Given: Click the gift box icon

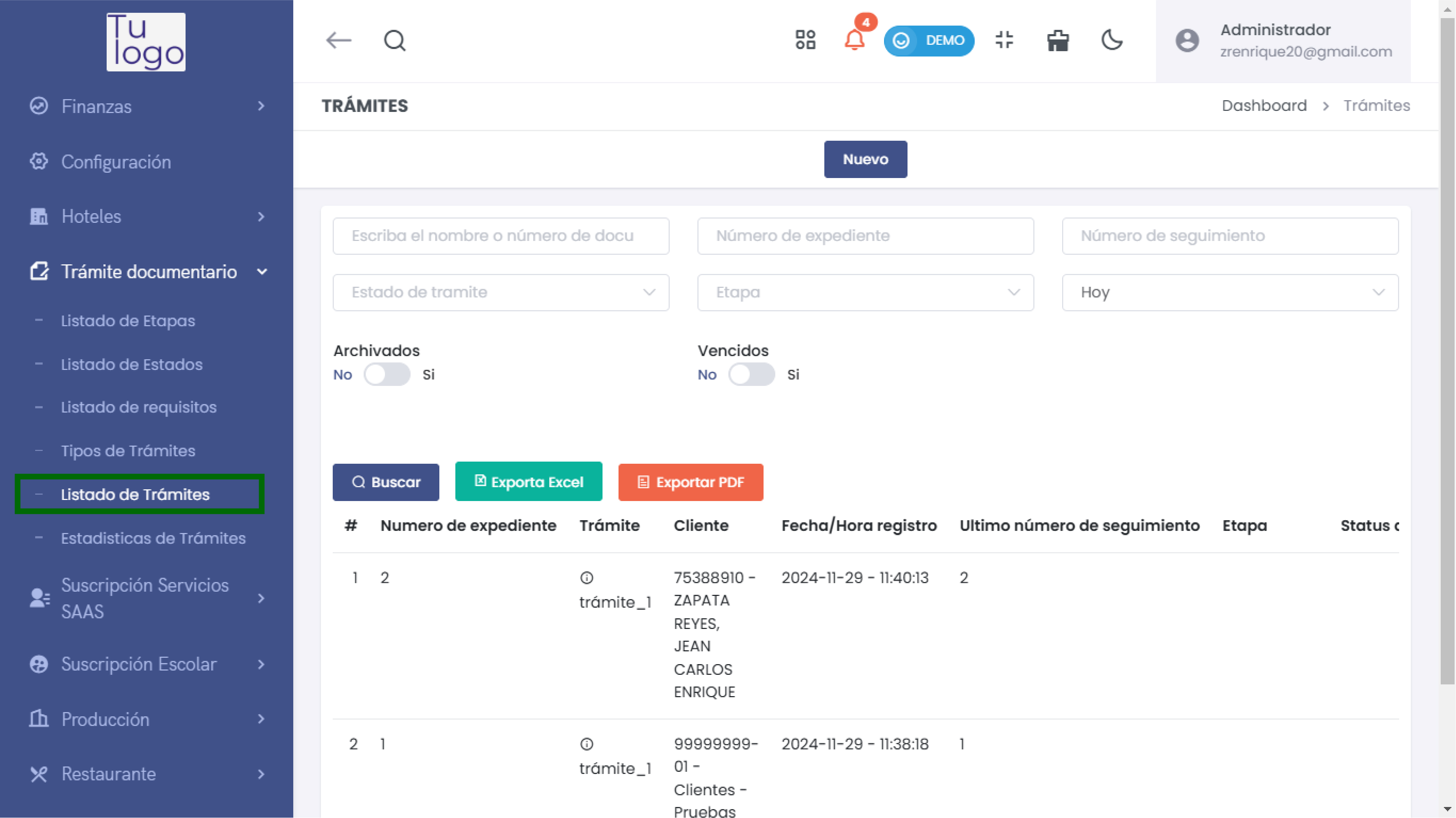Looking at the screenshot, I should click(1058, 40).
